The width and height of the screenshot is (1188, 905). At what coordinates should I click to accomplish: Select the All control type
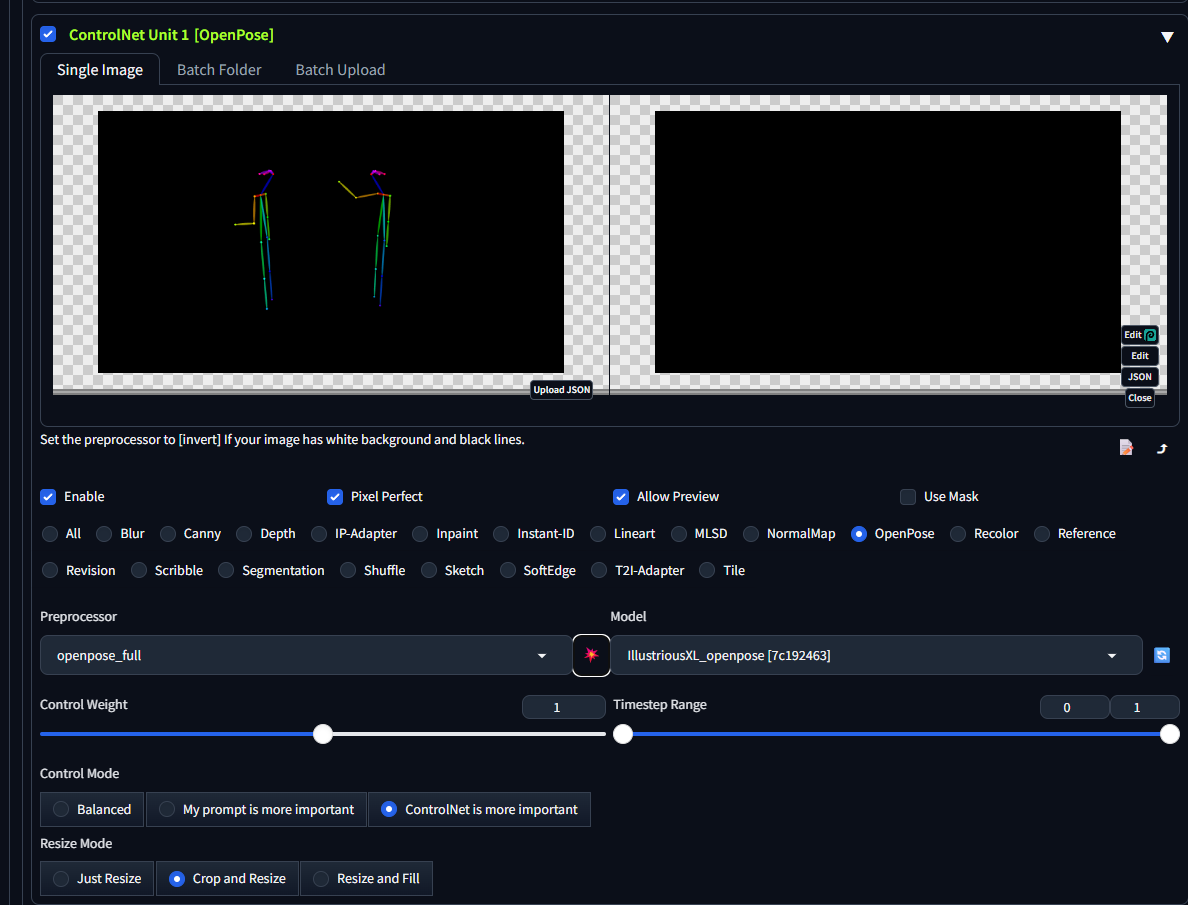pos(62,534)
